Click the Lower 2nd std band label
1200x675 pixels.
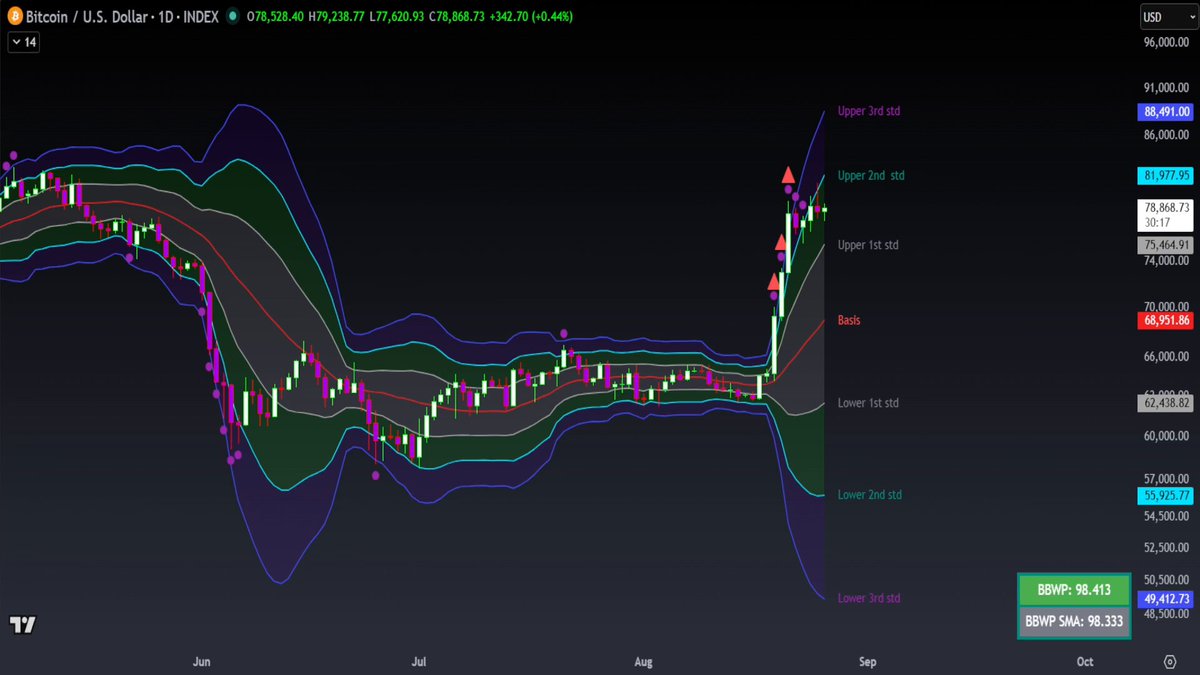(x=869, y=495)
